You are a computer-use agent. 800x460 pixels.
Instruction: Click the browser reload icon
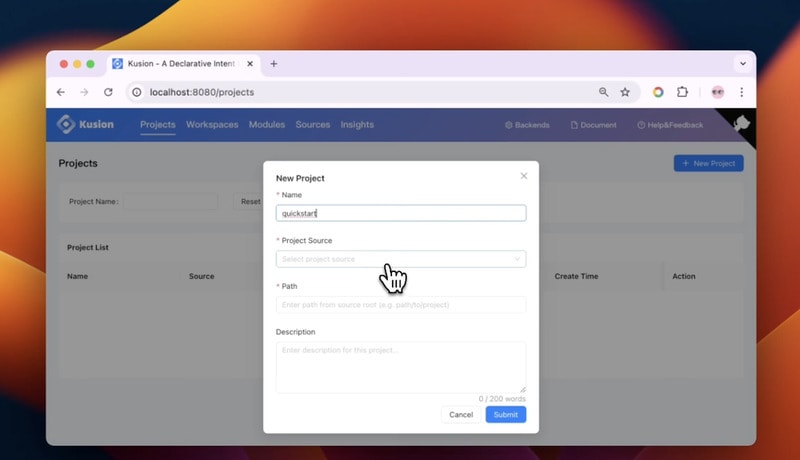(108, 92)
